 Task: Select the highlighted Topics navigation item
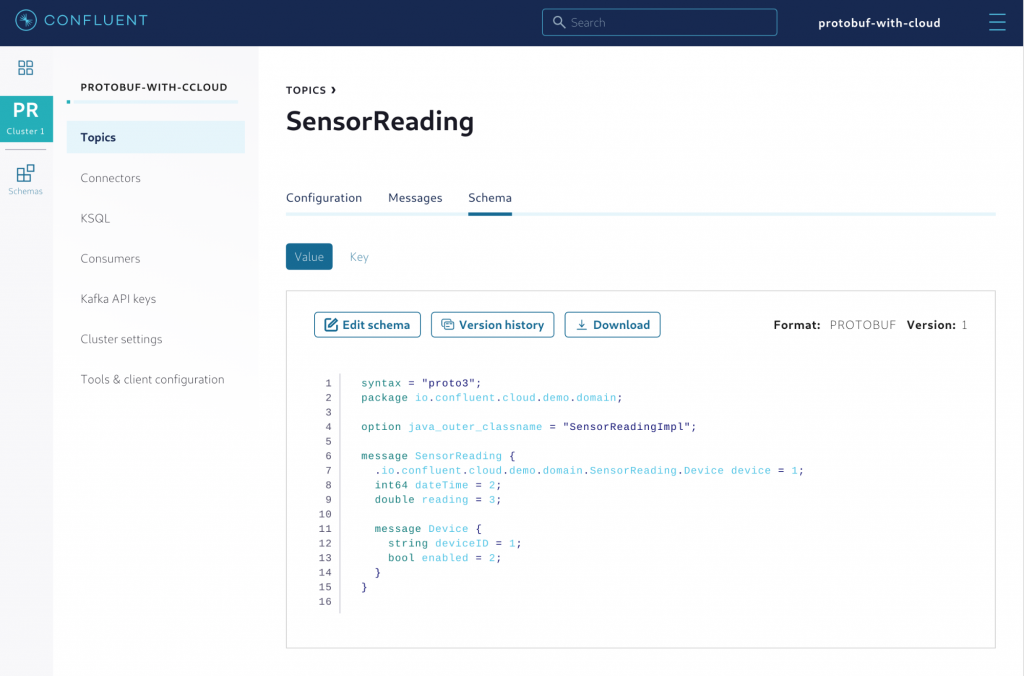(97, 137)
